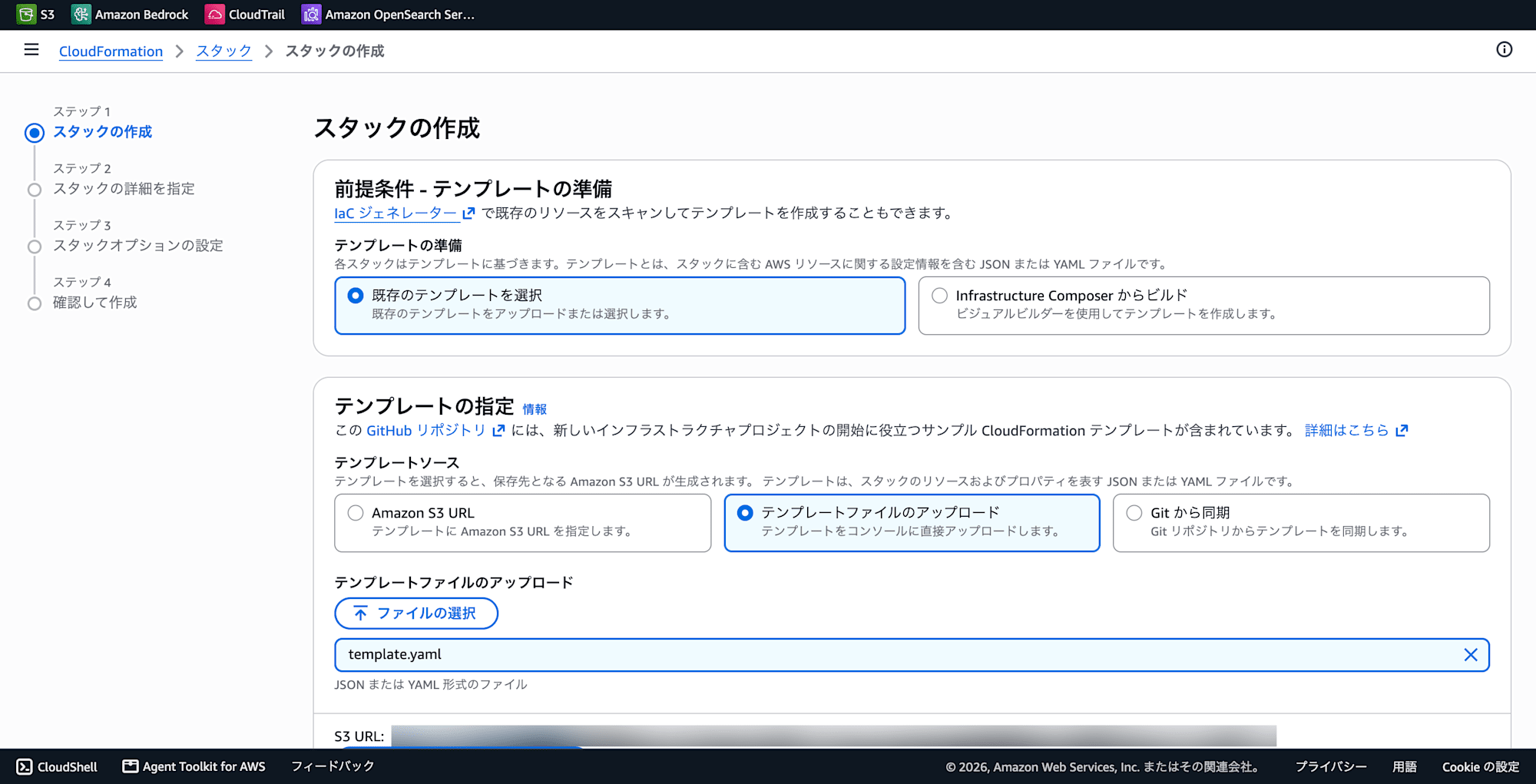Go to step 3 スタックオプションの設定
Screen dimensions: 1536x784
click(138, 246)
